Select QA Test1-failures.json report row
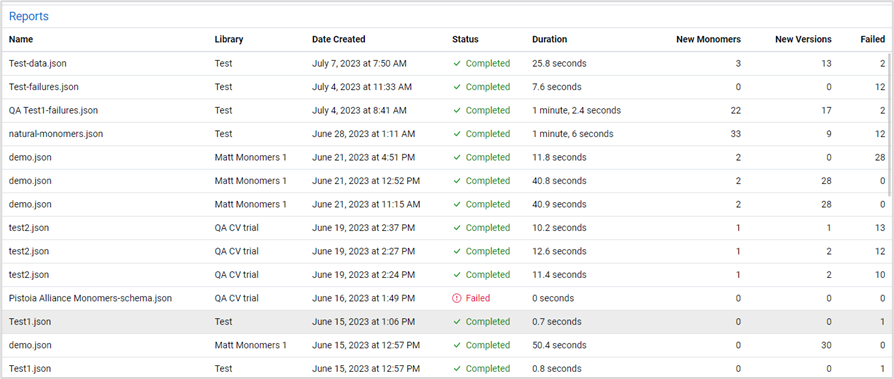 (447, 111)
